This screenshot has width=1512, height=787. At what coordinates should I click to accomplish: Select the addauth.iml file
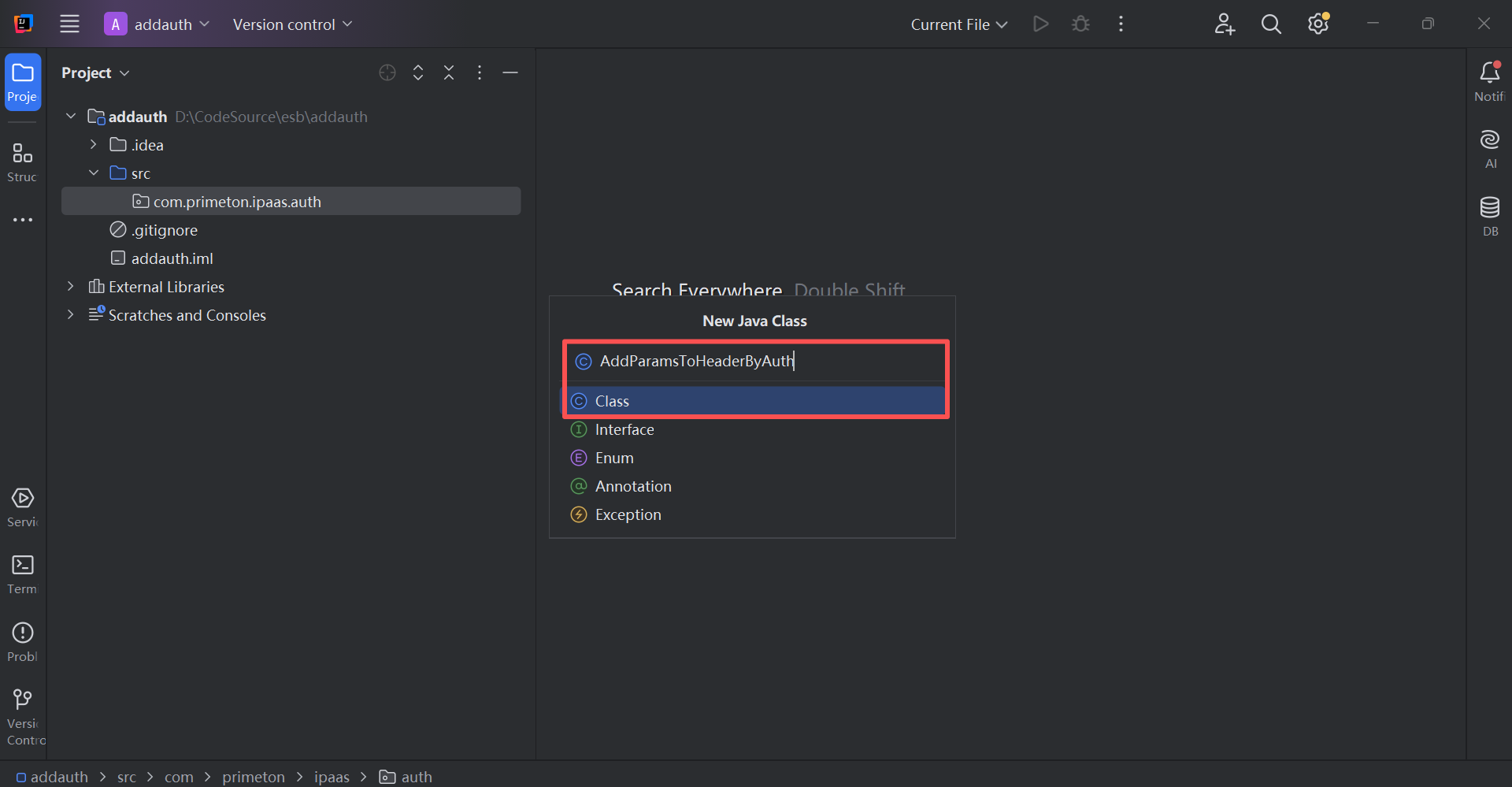172,258
